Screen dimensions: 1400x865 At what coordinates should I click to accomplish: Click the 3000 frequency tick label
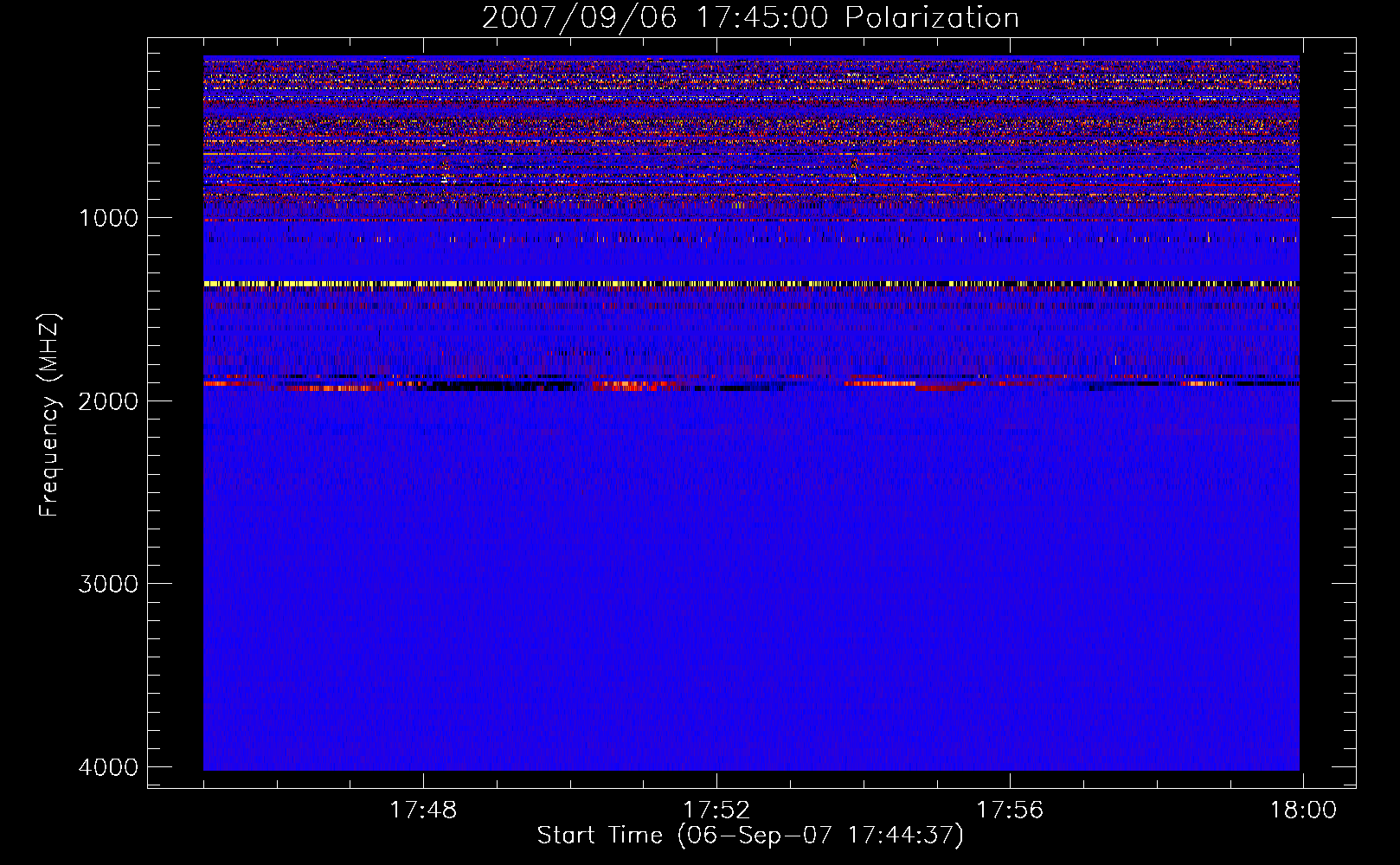coord(108,584)
